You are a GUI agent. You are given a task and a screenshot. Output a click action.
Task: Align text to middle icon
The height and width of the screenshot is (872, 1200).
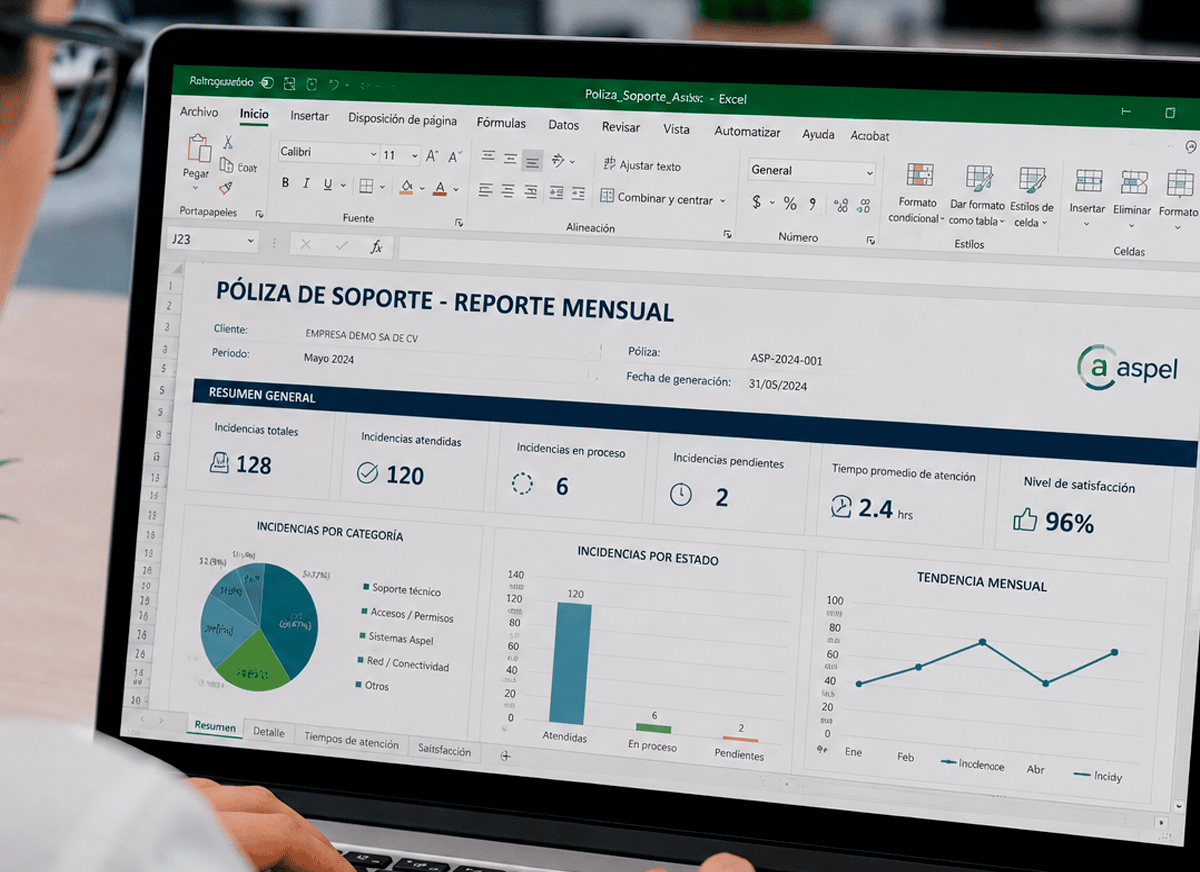[x=510, y=158]
